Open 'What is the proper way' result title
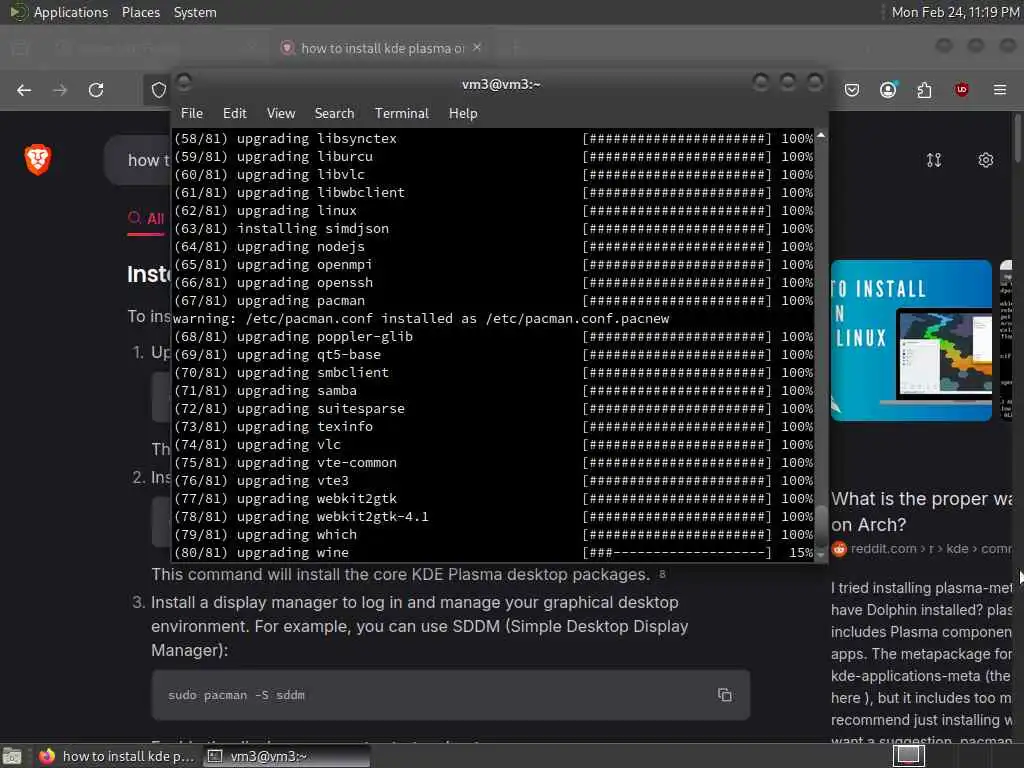This screenshot has width=1024, height=768. 921,511
